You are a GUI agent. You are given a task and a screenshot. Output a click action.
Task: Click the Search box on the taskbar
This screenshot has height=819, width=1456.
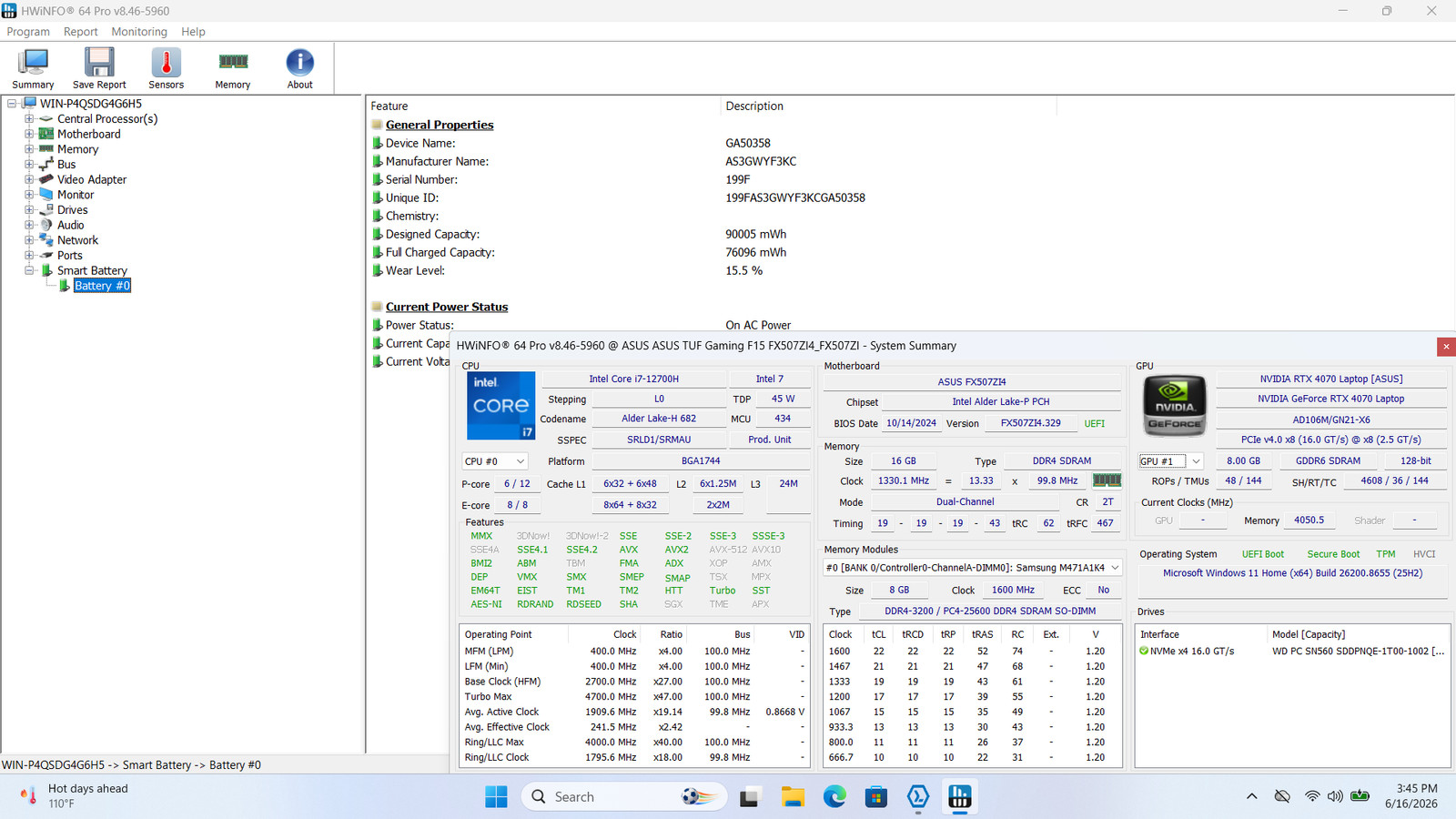click(x=623, y=797)
